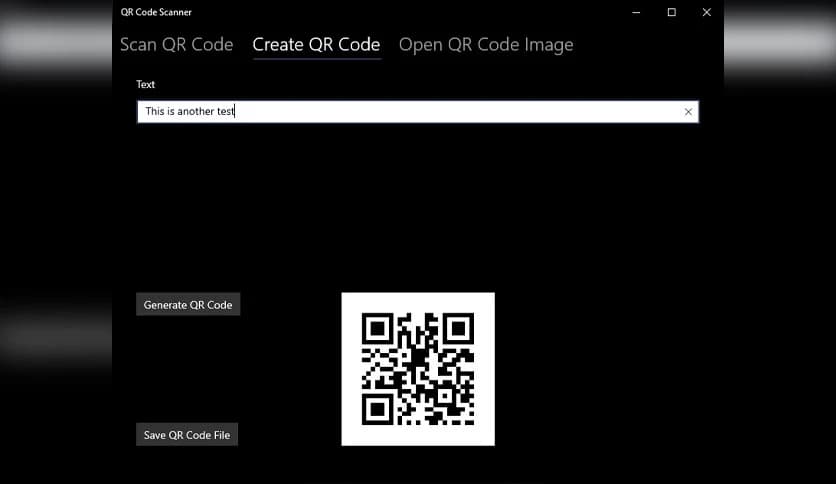Click into the Text input field
The image size is (836, 484).
point(417,111)
